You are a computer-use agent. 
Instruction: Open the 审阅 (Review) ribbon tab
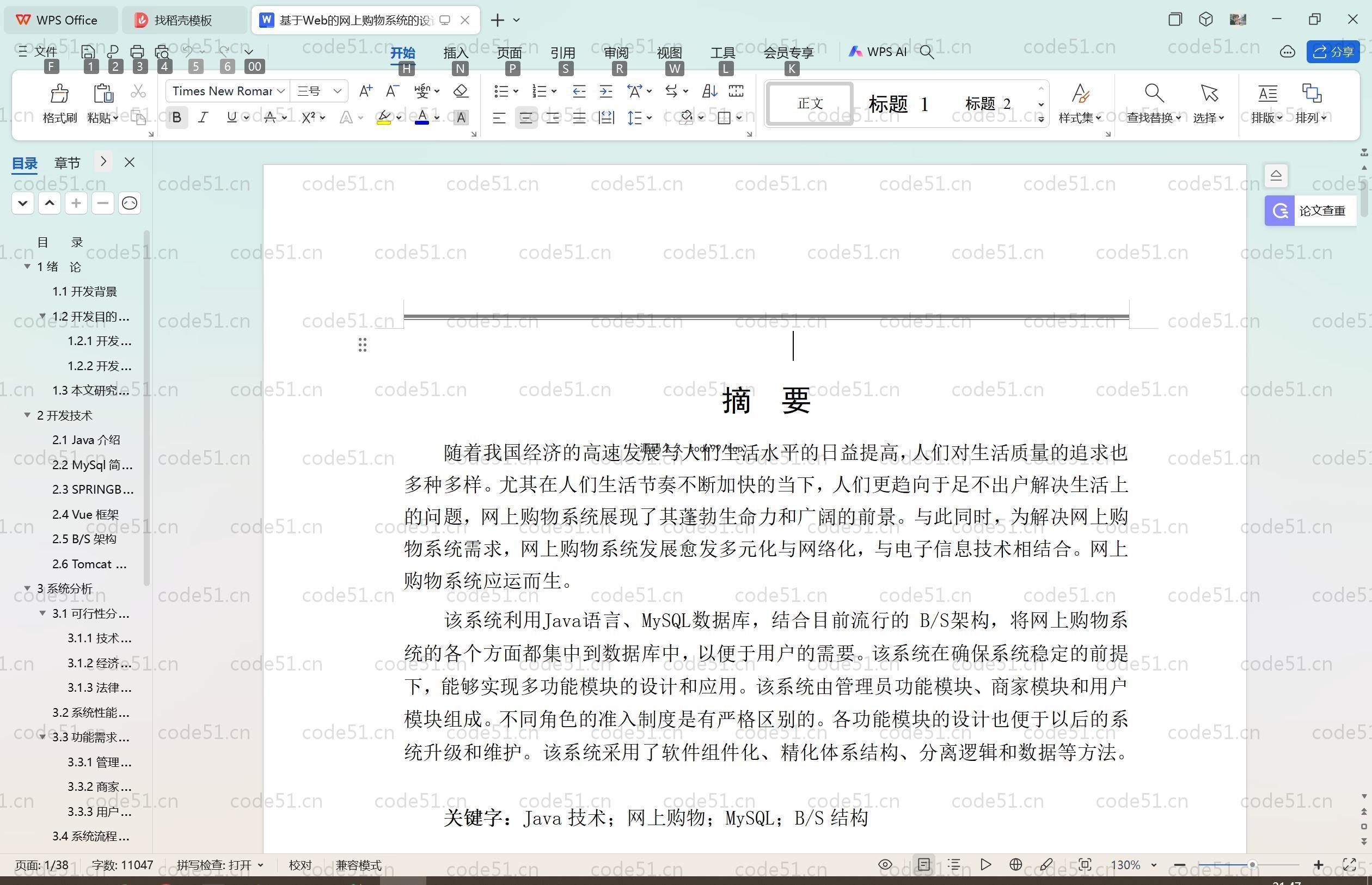point(616,52)
